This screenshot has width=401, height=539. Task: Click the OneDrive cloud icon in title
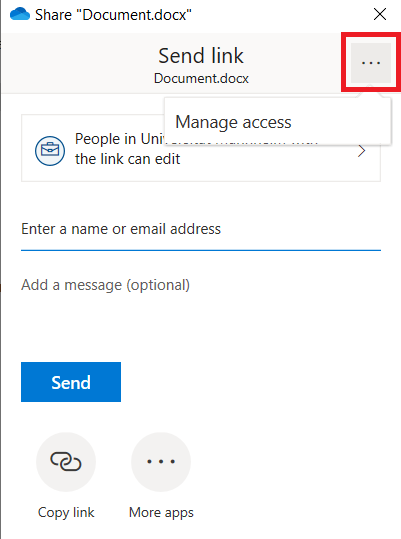[20, 14]
